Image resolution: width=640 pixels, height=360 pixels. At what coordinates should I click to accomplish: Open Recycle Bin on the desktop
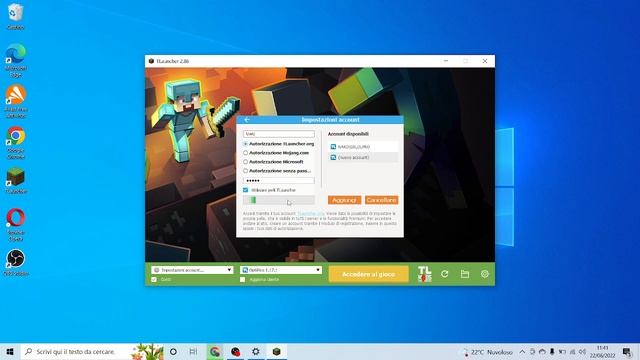tap(16, 16)
